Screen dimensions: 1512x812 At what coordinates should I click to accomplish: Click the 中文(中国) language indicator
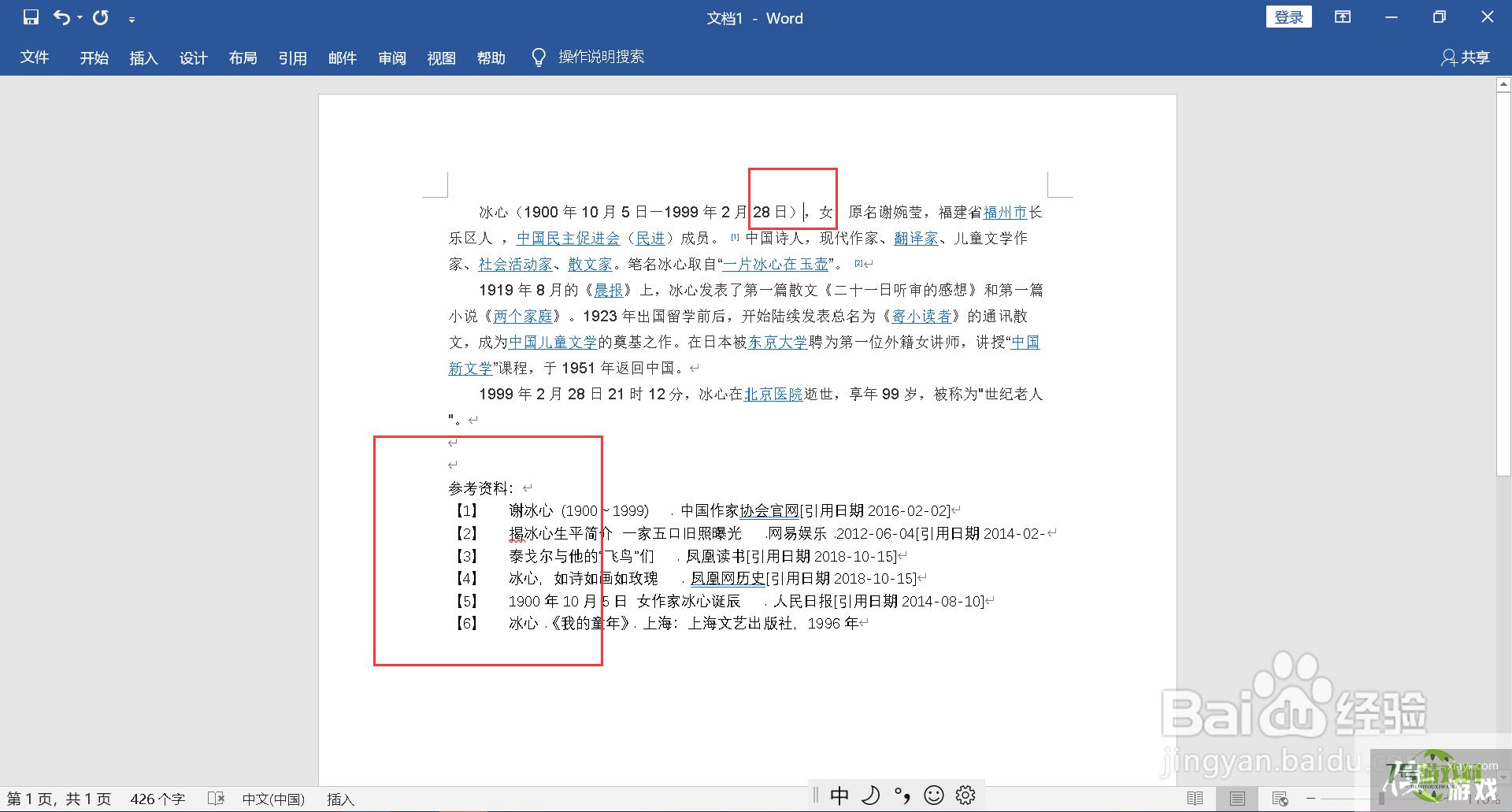[273, 799]
